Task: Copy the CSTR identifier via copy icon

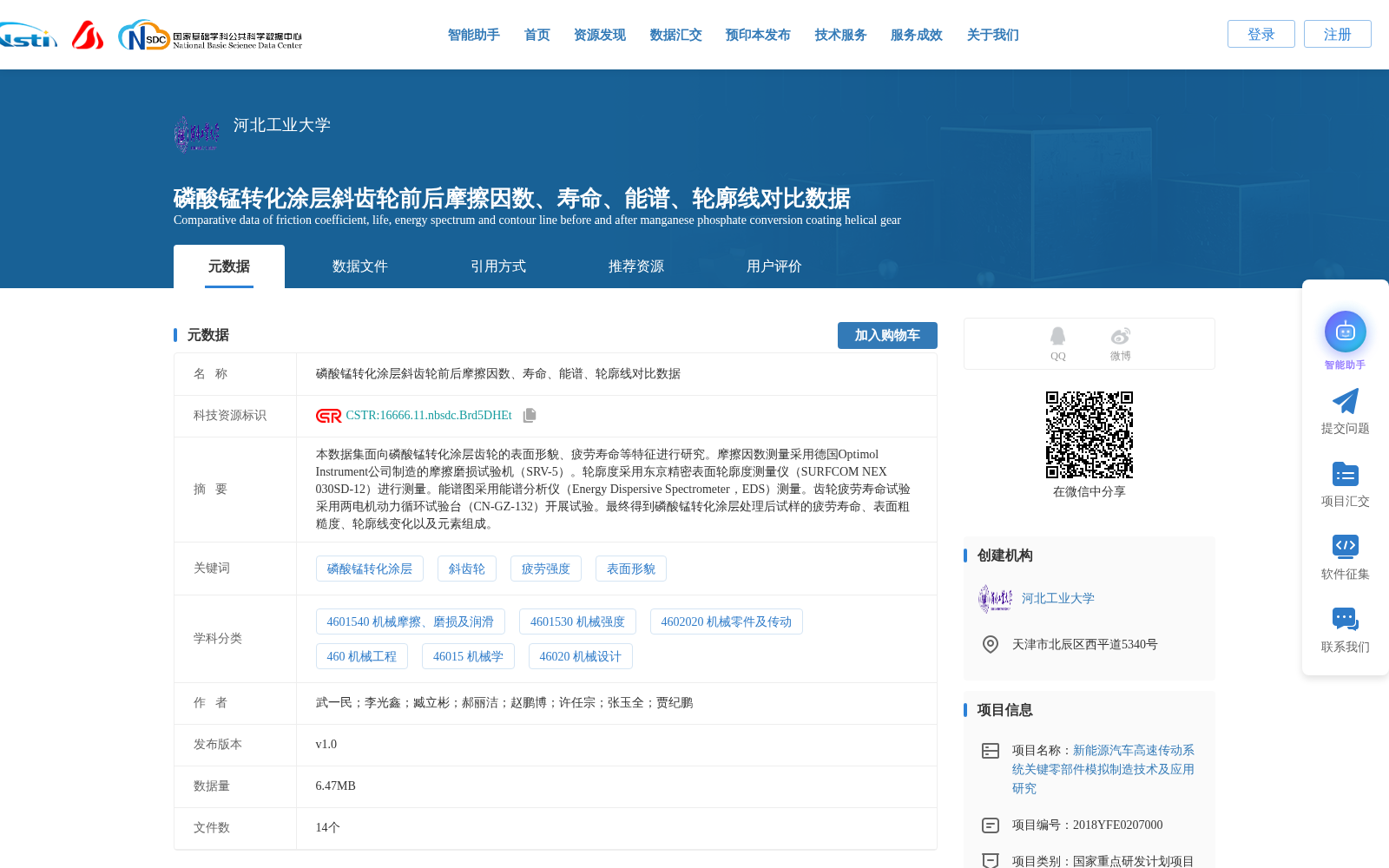Action: [x=530, y=416]
